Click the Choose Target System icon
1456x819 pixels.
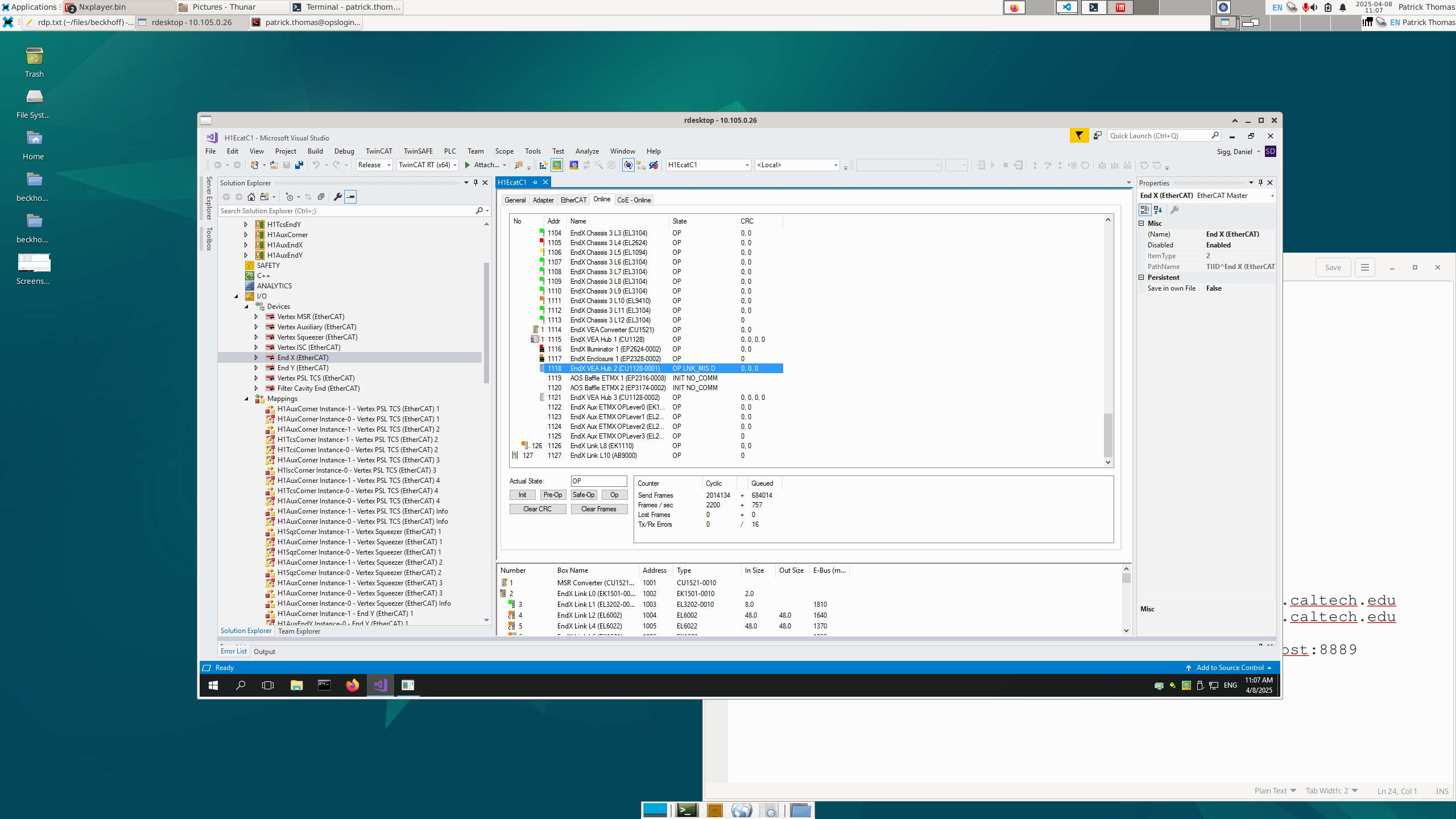(x=641, y=165)
